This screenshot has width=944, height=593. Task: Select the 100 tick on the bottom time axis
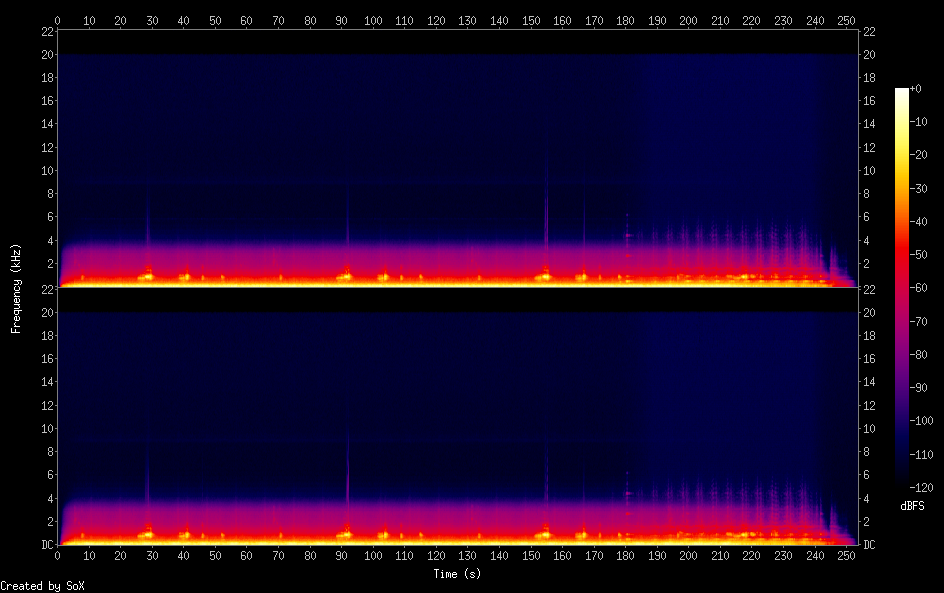click(373, 556)
